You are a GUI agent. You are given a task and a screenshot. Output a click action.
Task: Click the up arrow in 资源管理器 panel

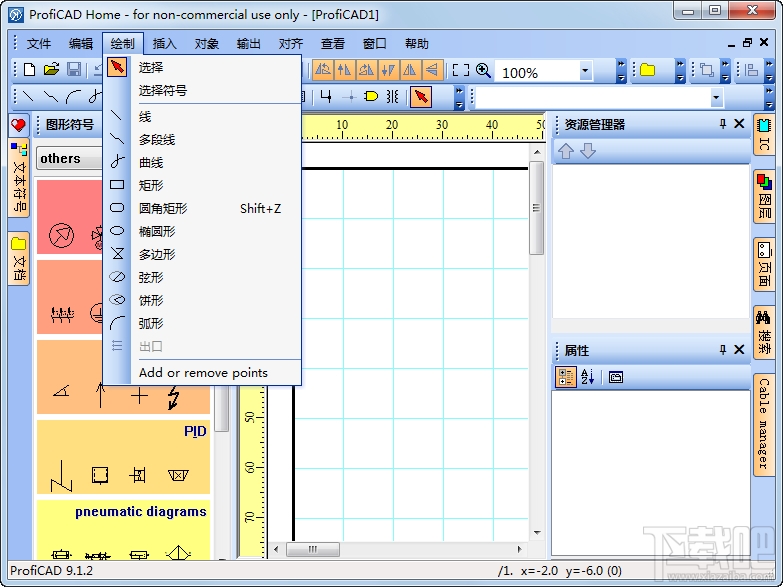click(566, 151)
